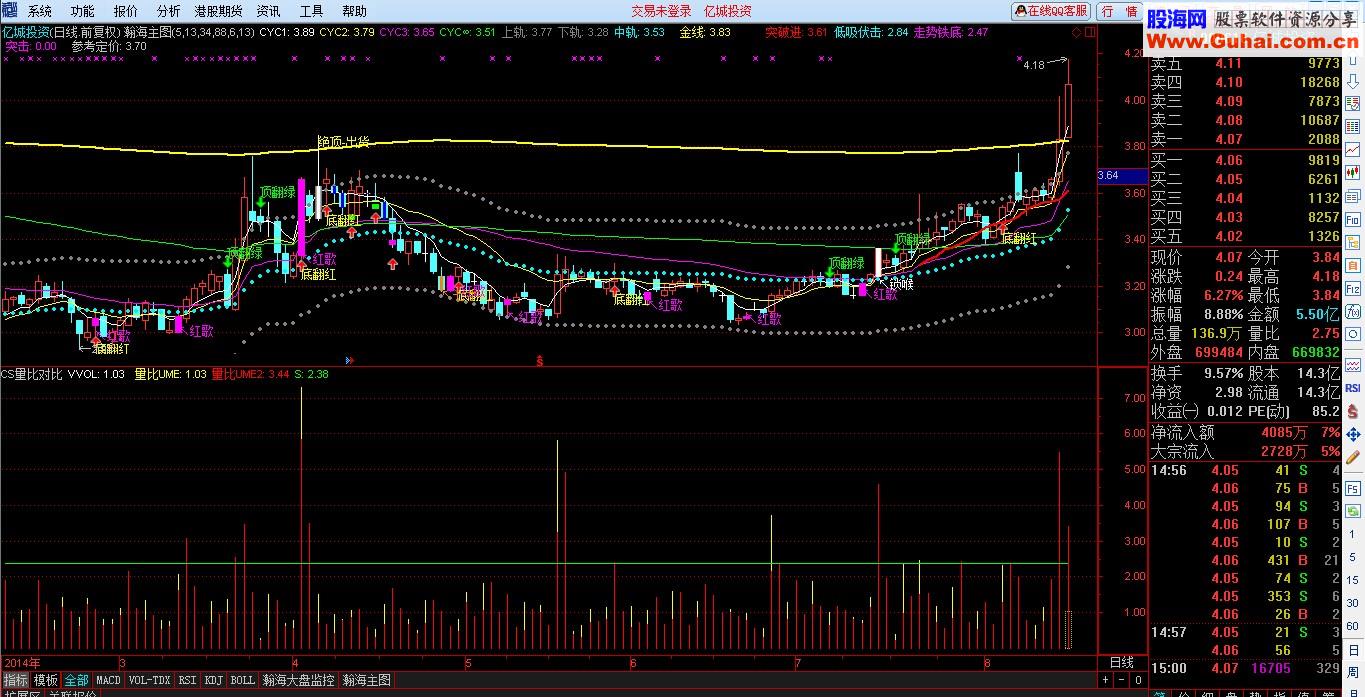Select the 模板 tab at bottom
The width and height of the screenshot is (1365, 697).
[46, 680]
